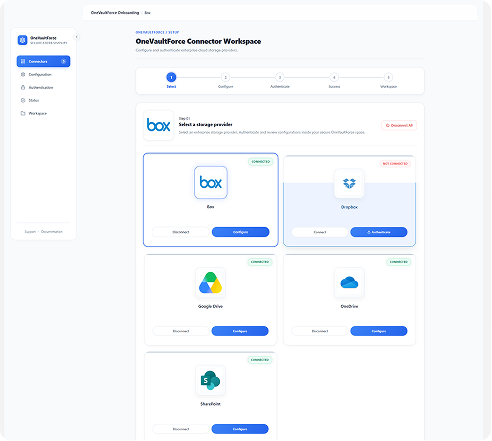Viewport: 492px width, 441px height.
Task: Click the Disconnect All button
Action: point(399,126)
